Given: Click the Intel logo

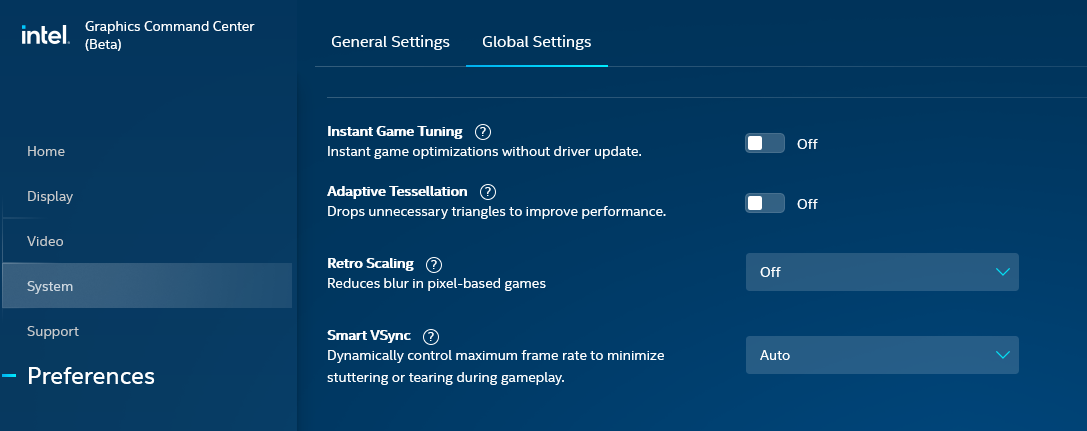Looking at the screenshot, I should click(x=45, y=35).
